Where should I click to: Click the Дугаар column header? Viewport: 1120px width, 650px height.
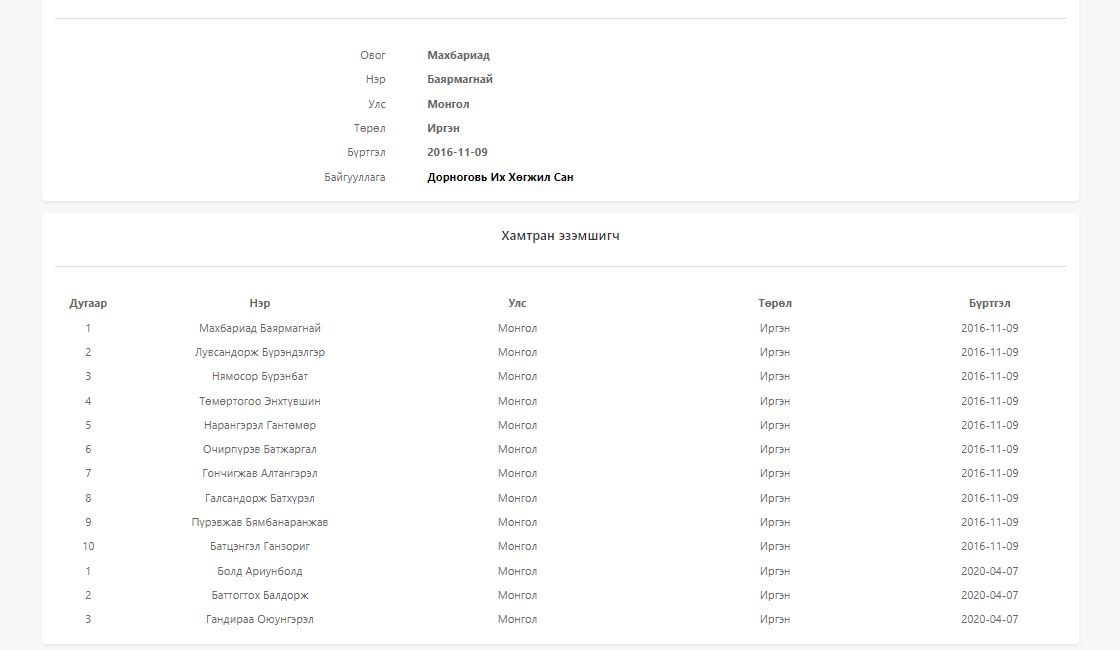point(88,303)
